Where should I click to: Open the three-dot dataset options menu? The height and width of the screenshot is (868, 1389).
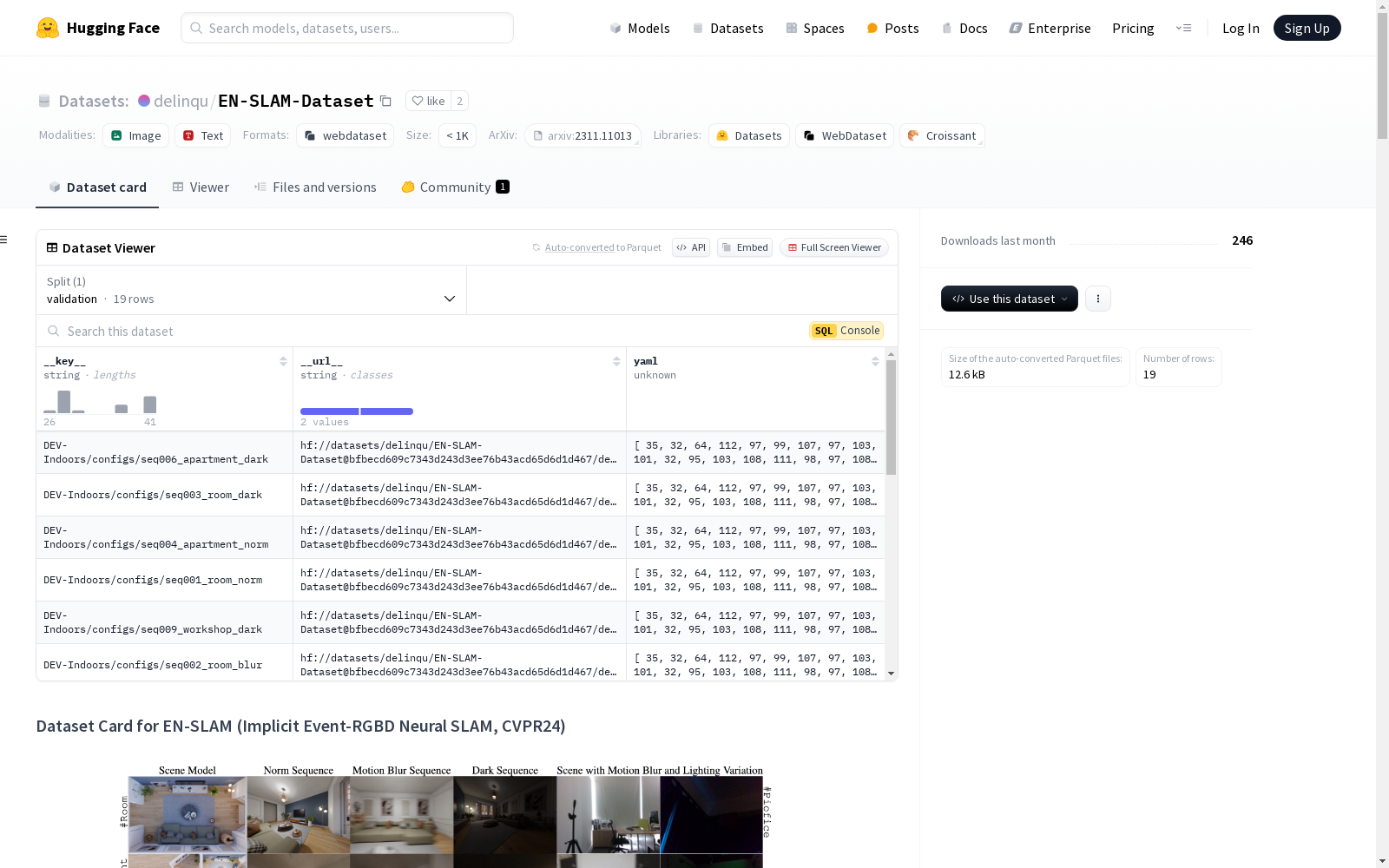tap(1098, 299)
